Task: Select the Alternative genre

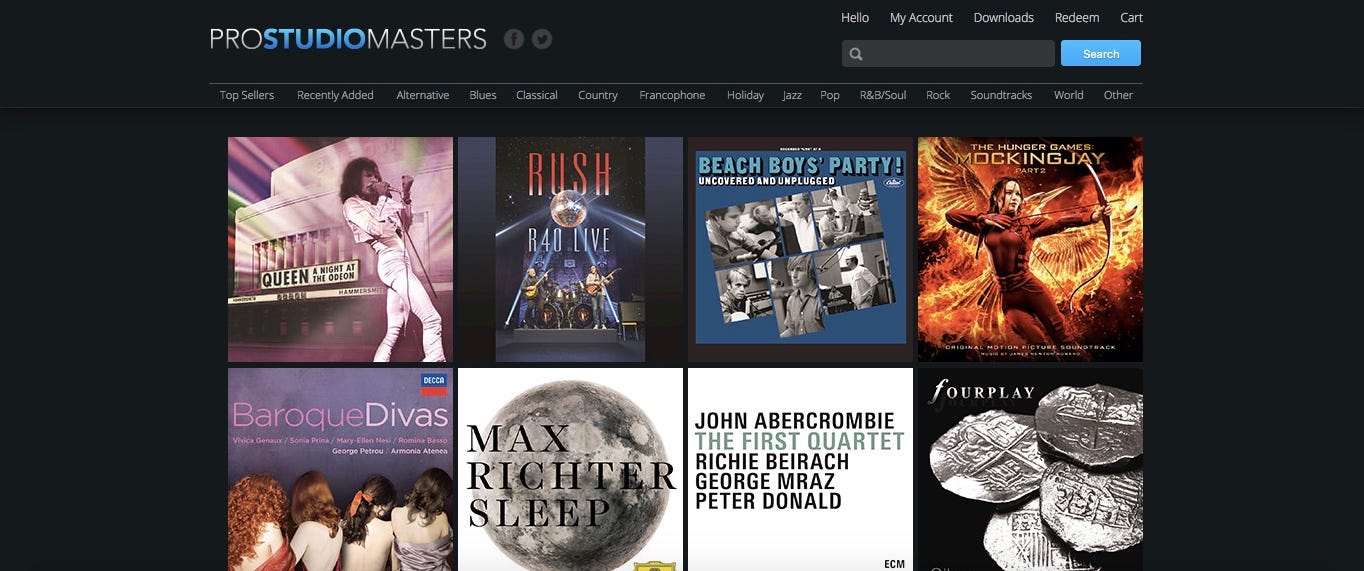Action: coord(423,95)
